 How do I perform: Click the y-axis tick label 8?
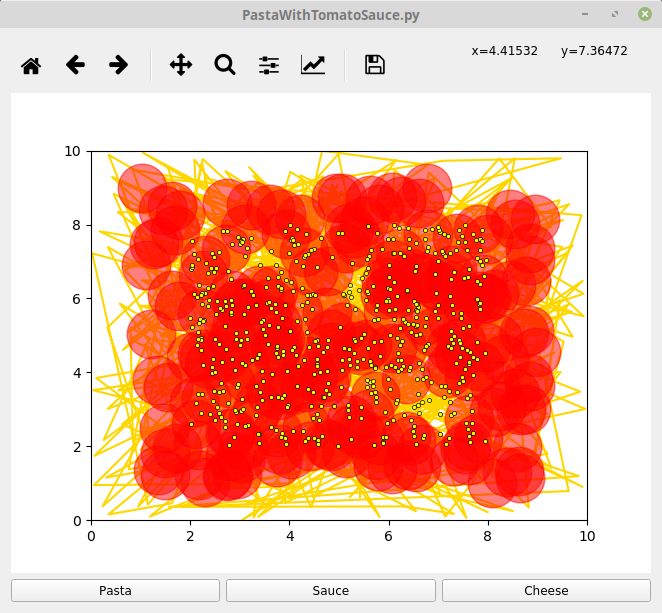tap(76, 225)
